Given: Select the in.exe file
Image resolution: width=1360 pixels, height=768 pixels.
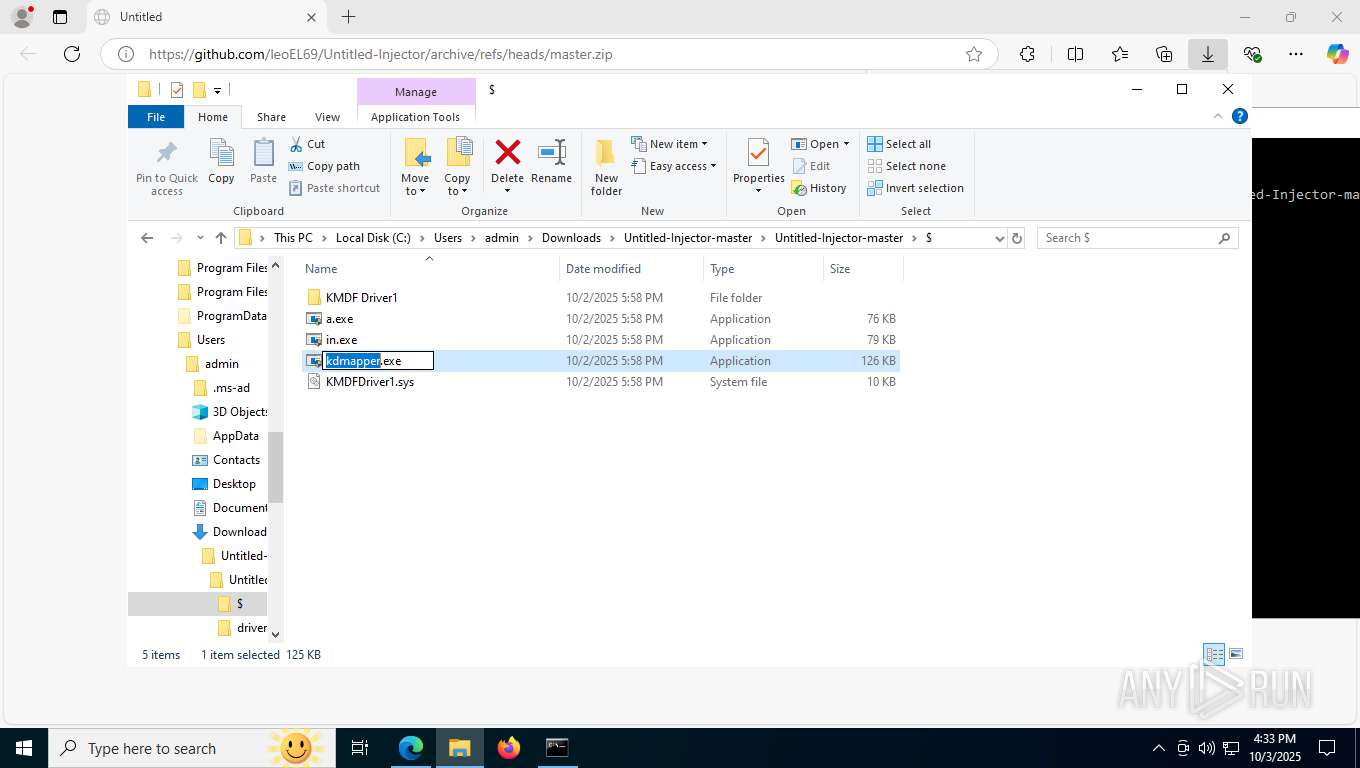Looking at the screenshot, I should [x=341, y=340].
